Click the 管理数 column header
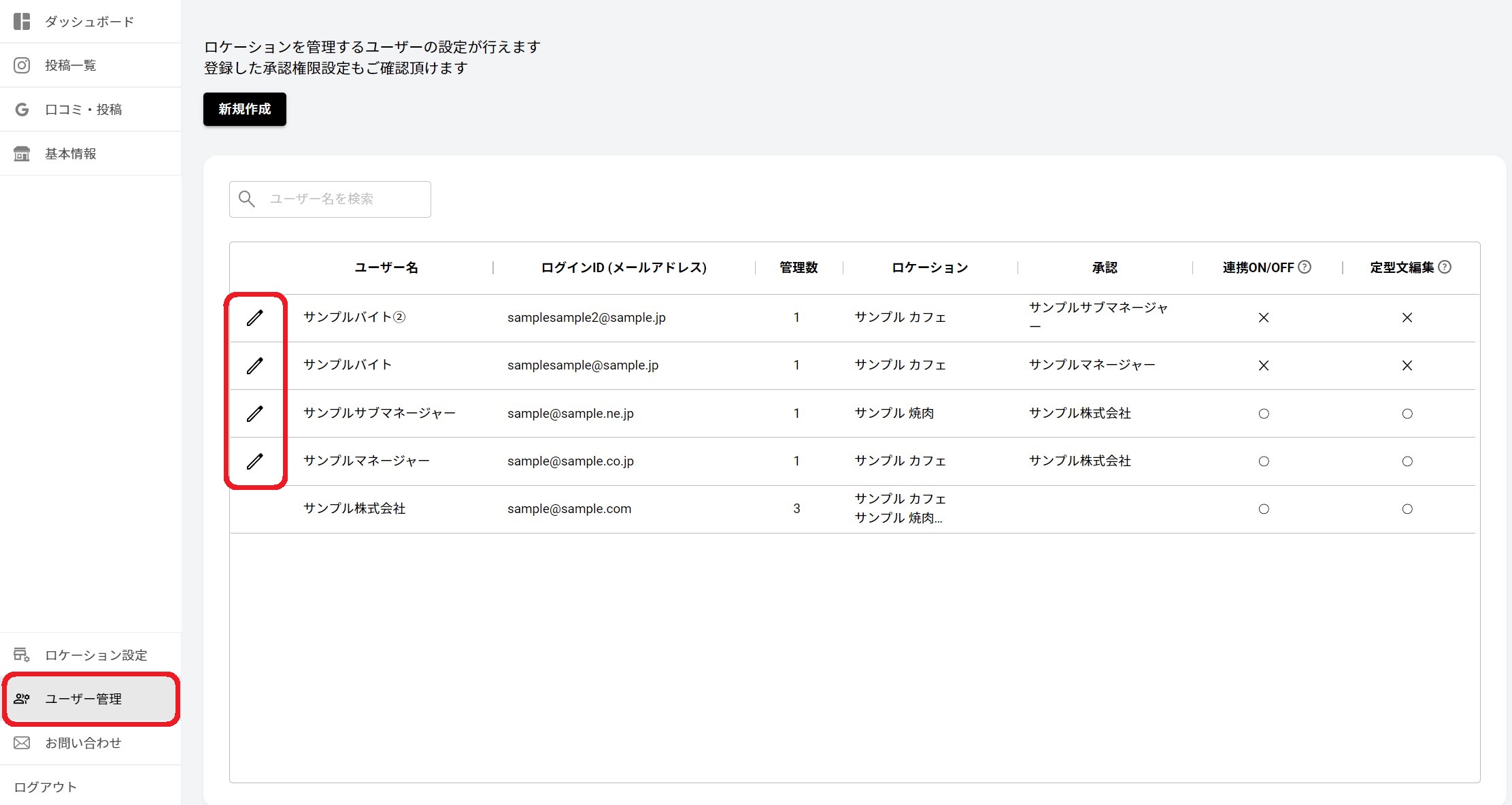The width and height of the screenshot is (1512, 805). [x=799, y=267]
